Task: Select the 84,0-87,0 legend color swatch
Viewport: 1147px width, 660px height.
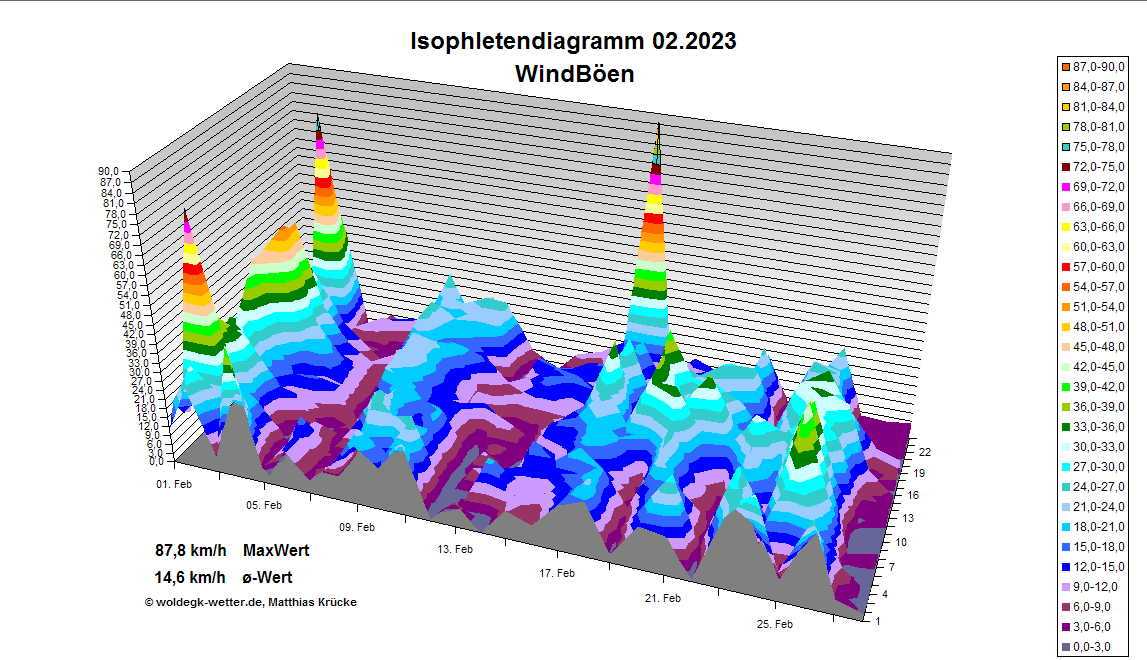Action: [x=1066, y=87]
